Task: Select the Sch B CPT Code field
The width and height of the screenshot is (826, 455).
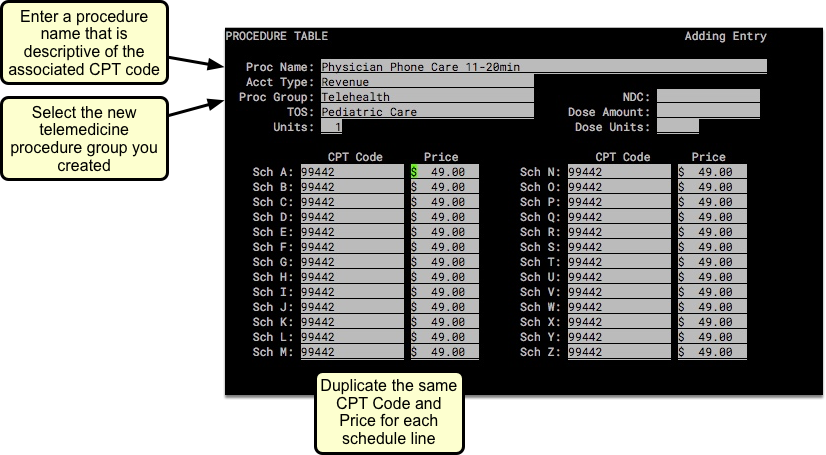Action: click(x=352, y=186)
